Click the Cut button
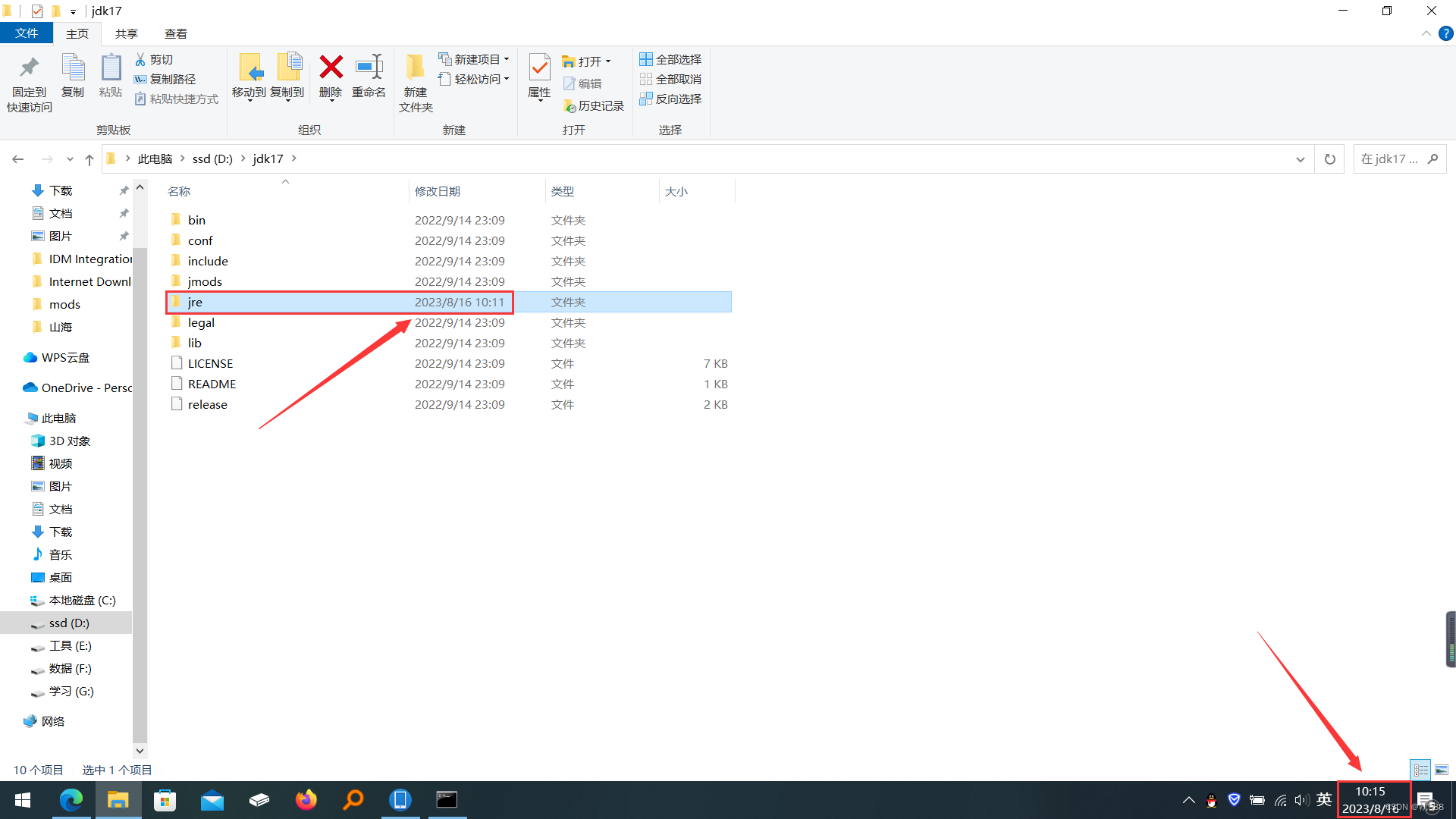 [x=154, y=59]
